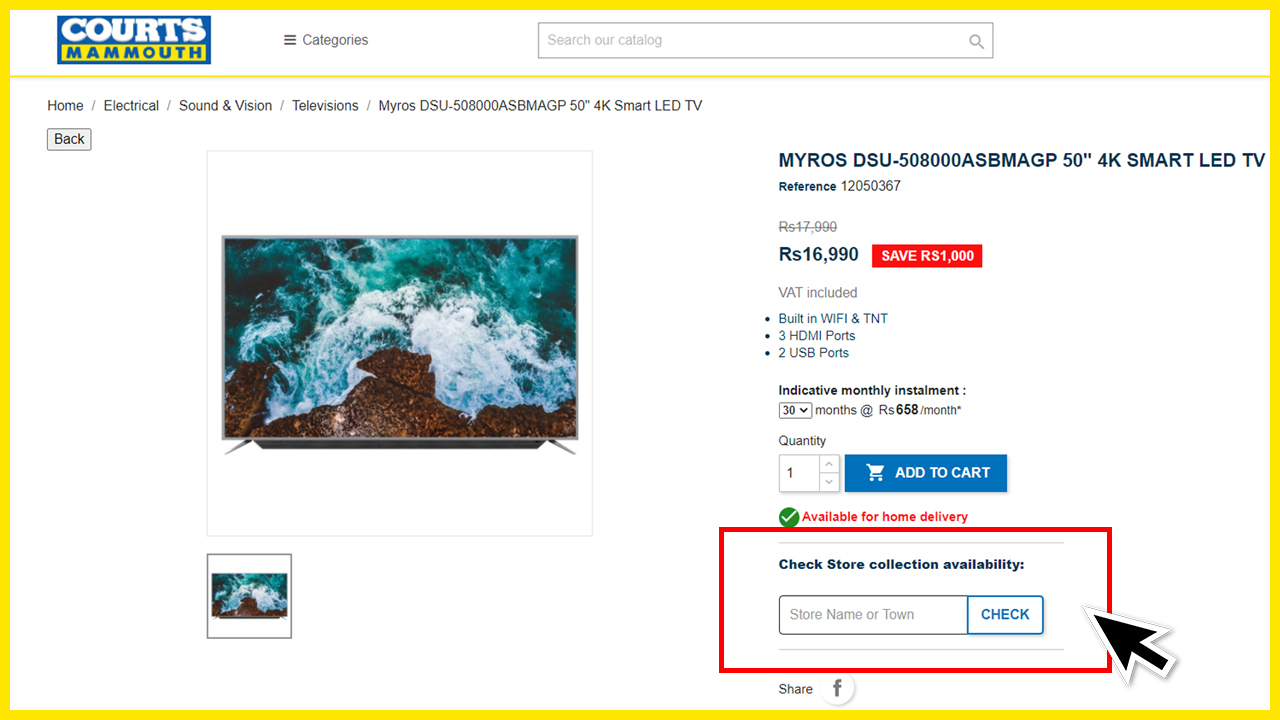Screen dimensions: 1280x720
Task: Open Televisions breadcrumb category
Action: coord(325,105)
